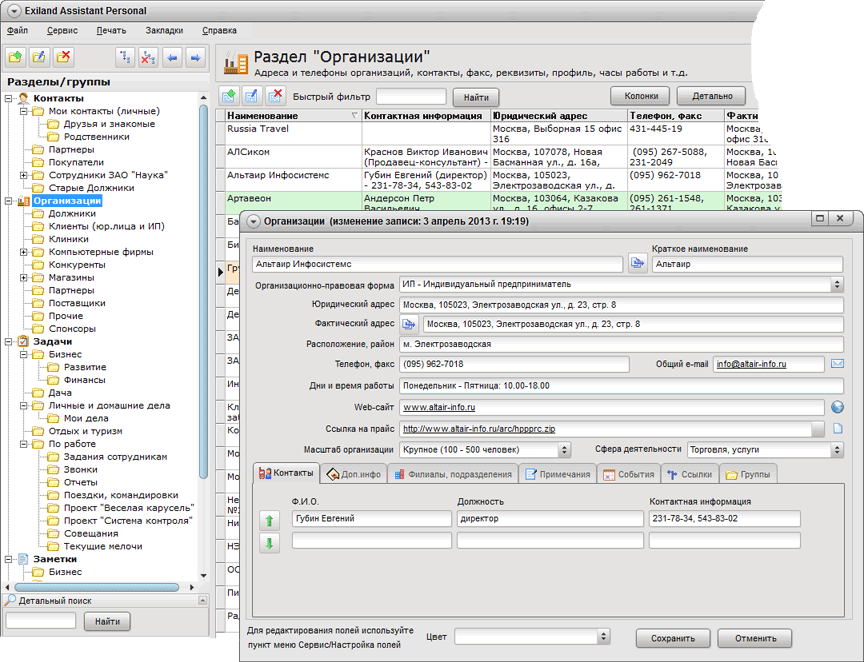
Task: Open the Организационно-правовая форма dropdown
Action: [x=837, y=285]
